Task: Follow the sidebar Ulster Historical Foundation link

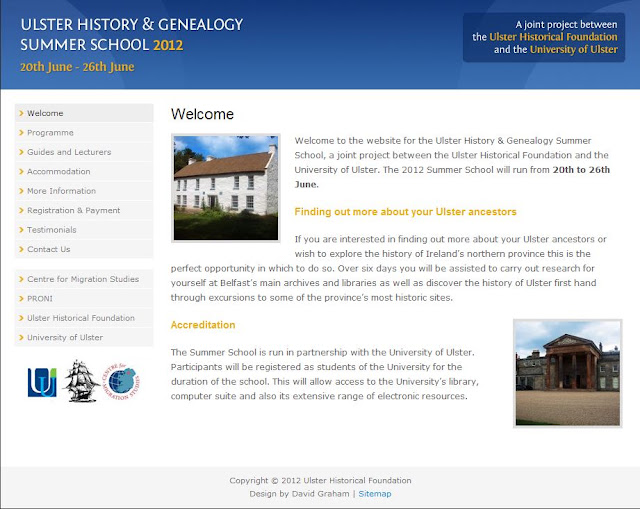Action: tap(84, 318)
